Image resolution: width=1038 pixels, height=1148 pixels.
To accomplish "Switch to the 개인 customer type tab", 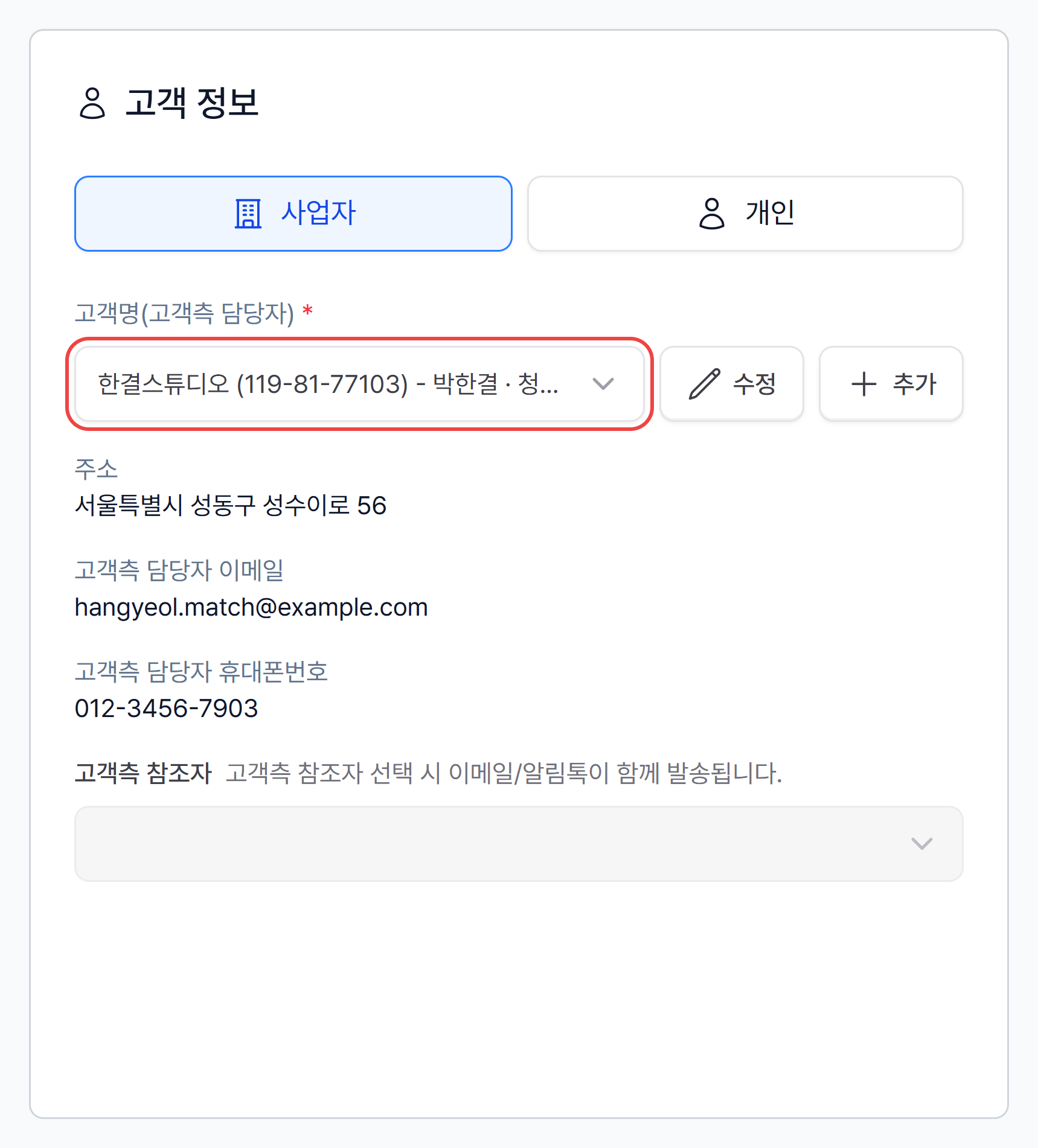I will coord(745,214).
